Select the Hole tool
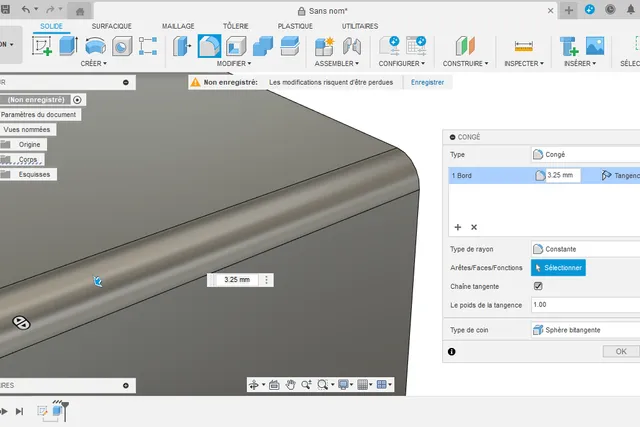The image size is (640, 427). (x=122, y=46)
